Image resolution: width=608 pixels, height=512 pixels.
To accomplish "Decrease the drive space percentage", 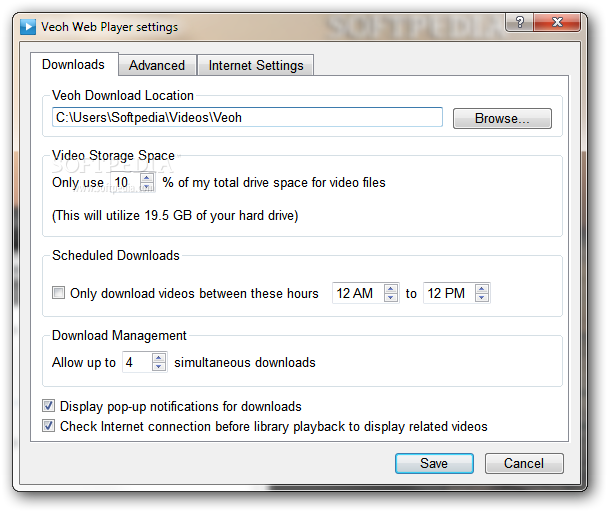I will point(147,187).
